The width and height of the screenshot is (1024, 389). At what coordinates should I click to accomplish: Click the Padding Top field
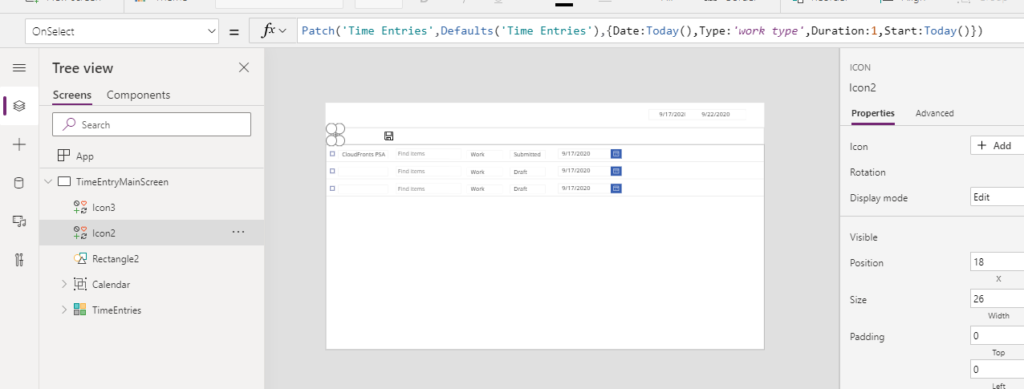[997, 336]
